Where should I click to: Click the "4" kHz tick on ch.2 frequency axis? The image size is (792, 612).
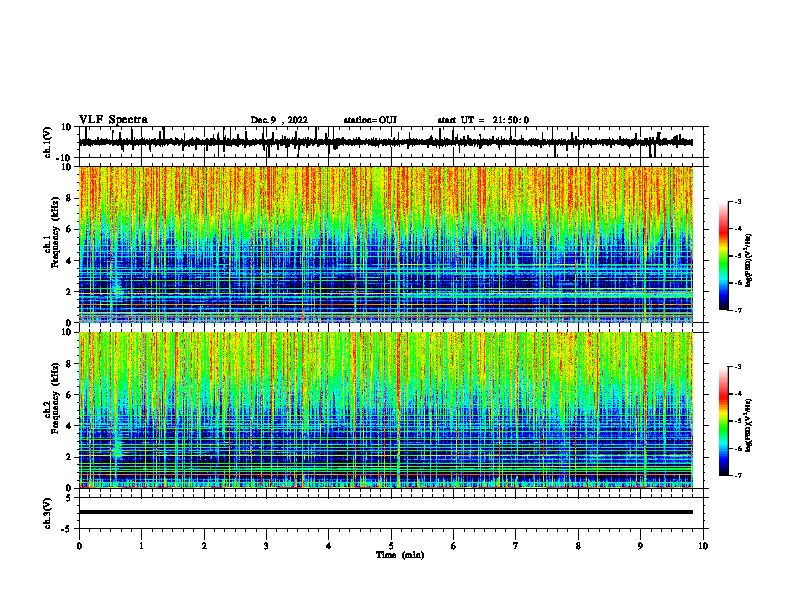tap(69, 426)
